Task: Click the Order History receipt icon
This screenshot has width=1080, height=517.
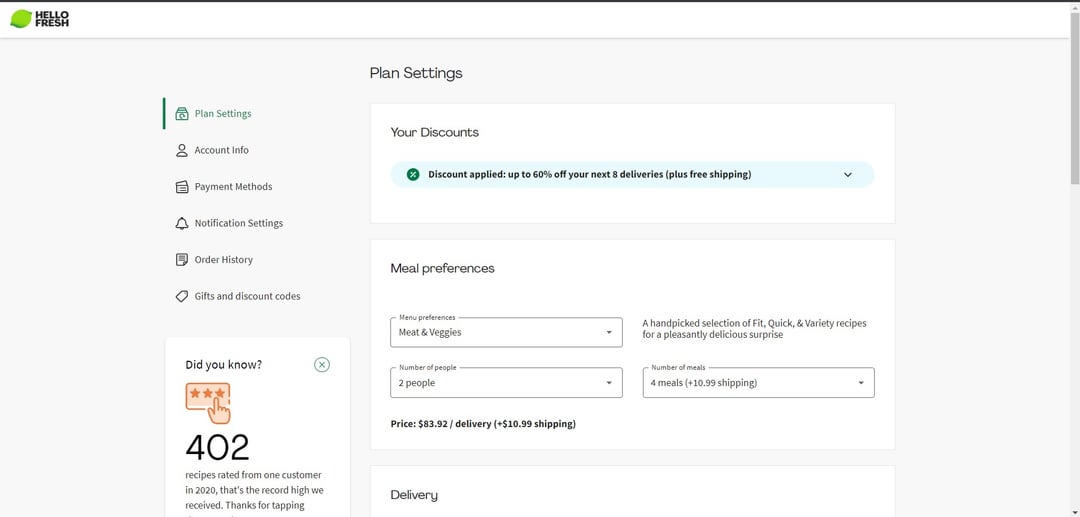Action: [181, 260]
